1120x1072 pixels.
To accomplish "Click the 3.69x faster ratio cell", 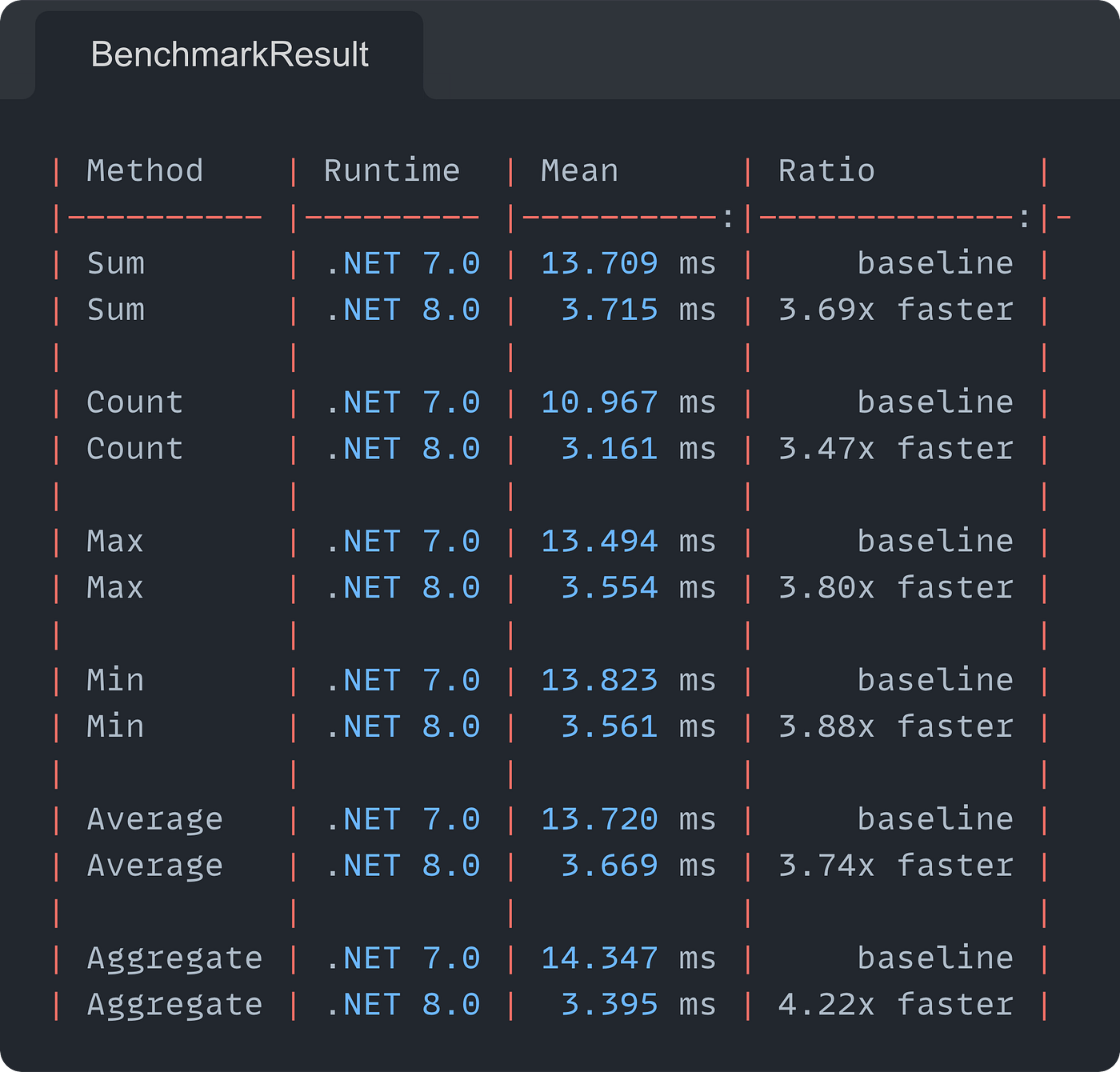I will tap(895, 310).
